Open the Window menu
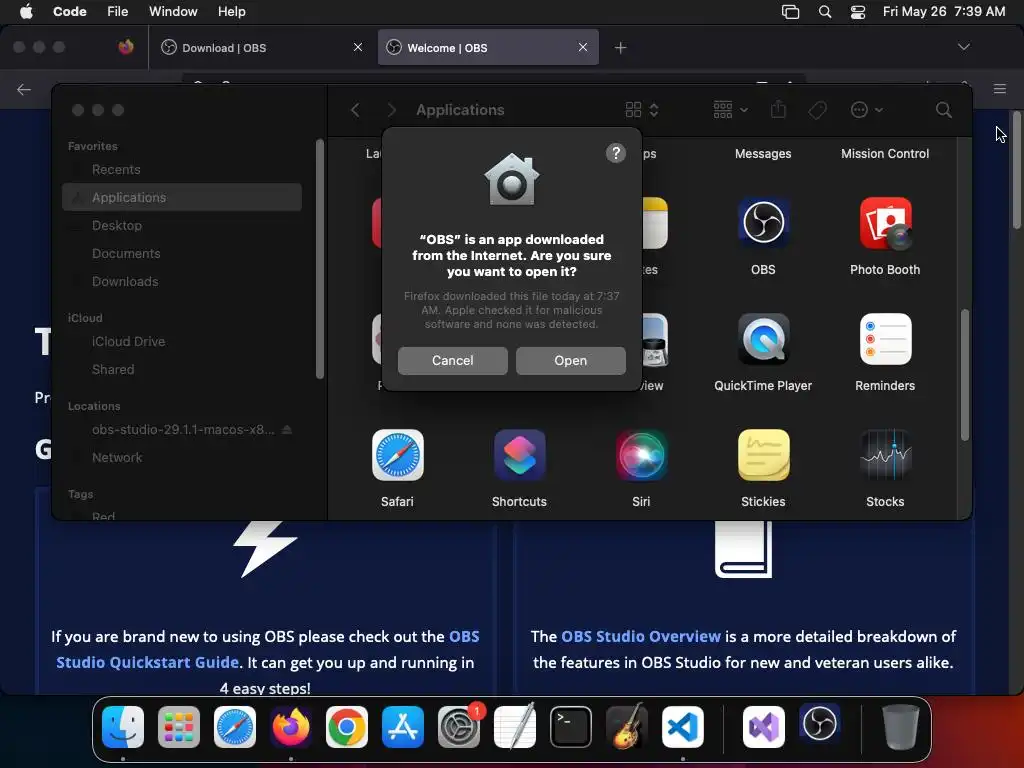This screenshot has height=768, width=1024. [x=173, y=12]
